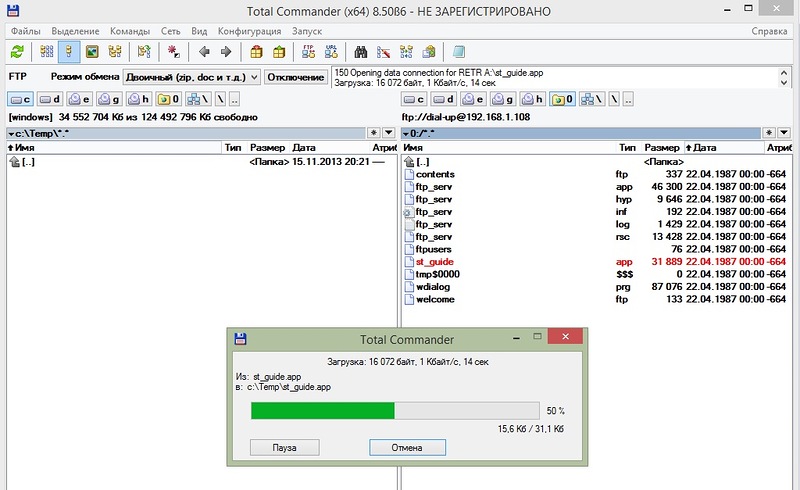Sort the left panel by 'Дата' column

click(x=330, y=148)
